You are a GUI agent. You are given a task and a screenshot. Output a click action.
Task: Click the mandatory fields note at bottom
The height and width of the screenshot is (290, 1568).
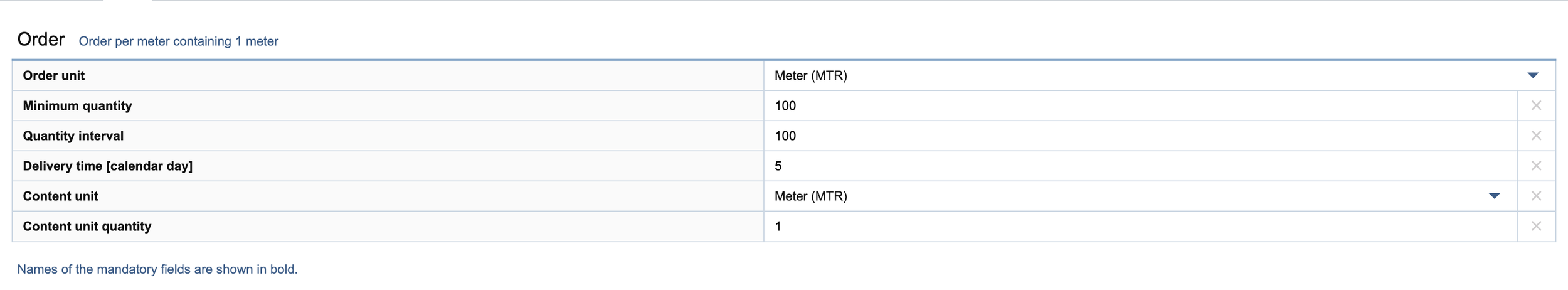157,269
